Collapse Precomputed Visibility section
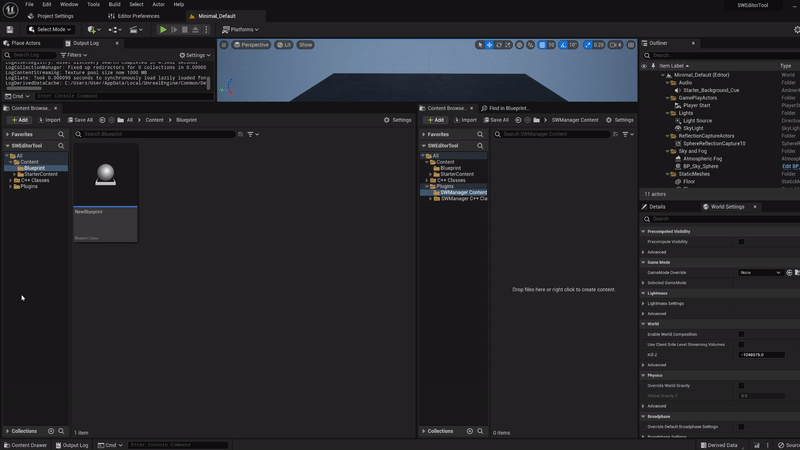This screenshot has width=800, height=450. pos(643,232)
